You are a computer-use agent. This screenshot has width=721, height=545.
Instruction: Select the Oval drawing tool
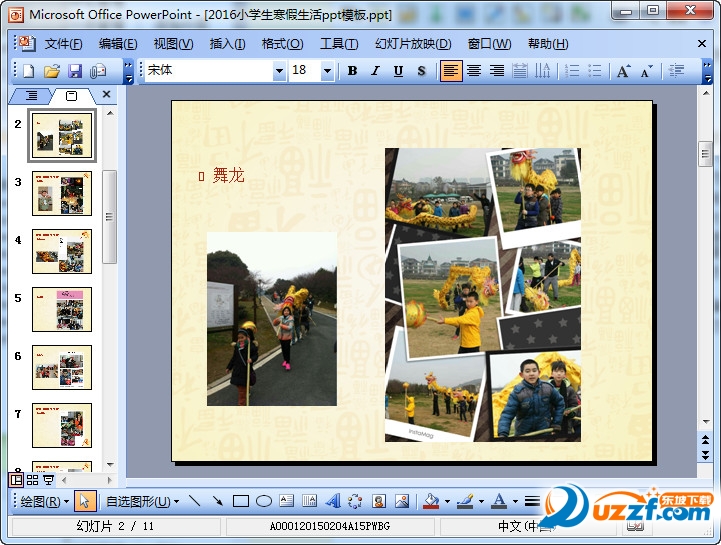click(x=263, y=501)
